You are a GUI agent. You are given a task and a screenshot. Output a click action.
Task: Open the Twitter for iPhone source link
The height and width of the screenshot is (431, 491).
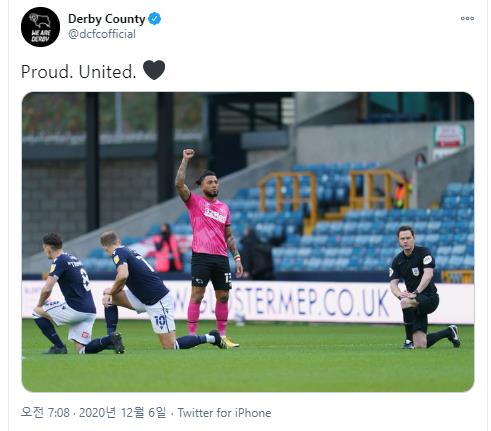click(x=224, y=413)
